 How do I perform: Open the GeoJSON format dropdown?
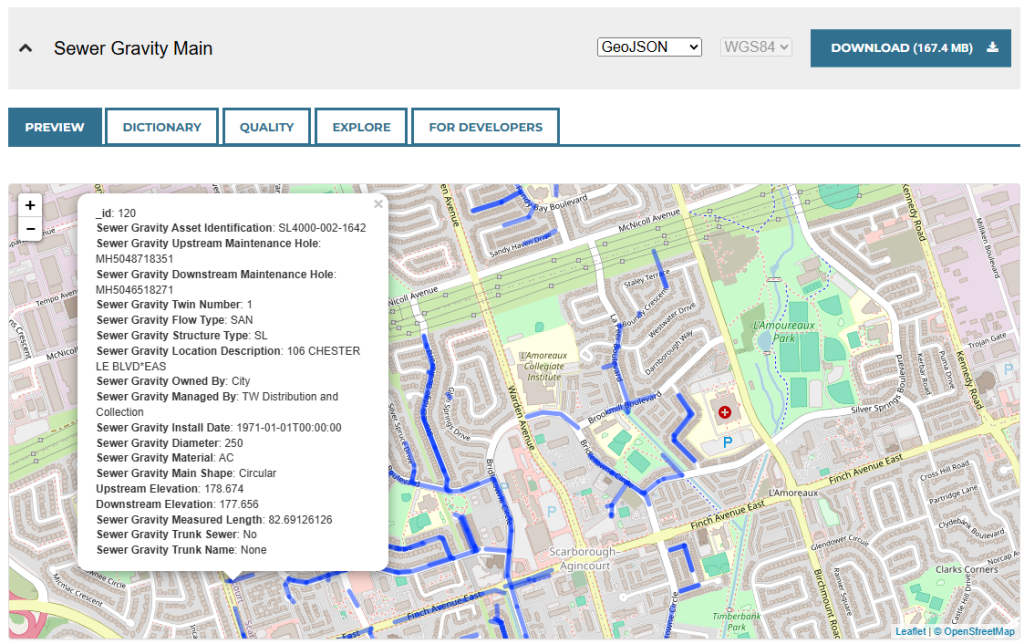tap(649, 46)
